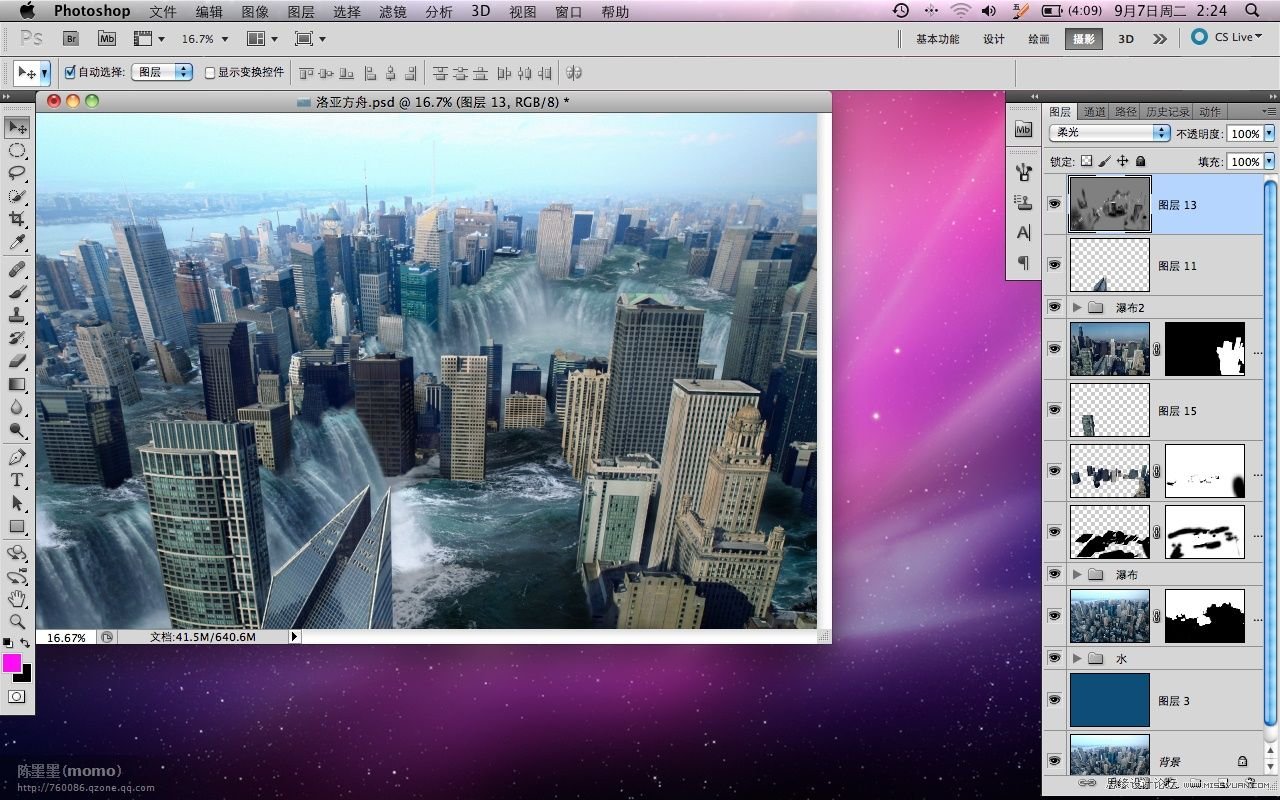Hide layer 图层 15

click(1054, 410)
